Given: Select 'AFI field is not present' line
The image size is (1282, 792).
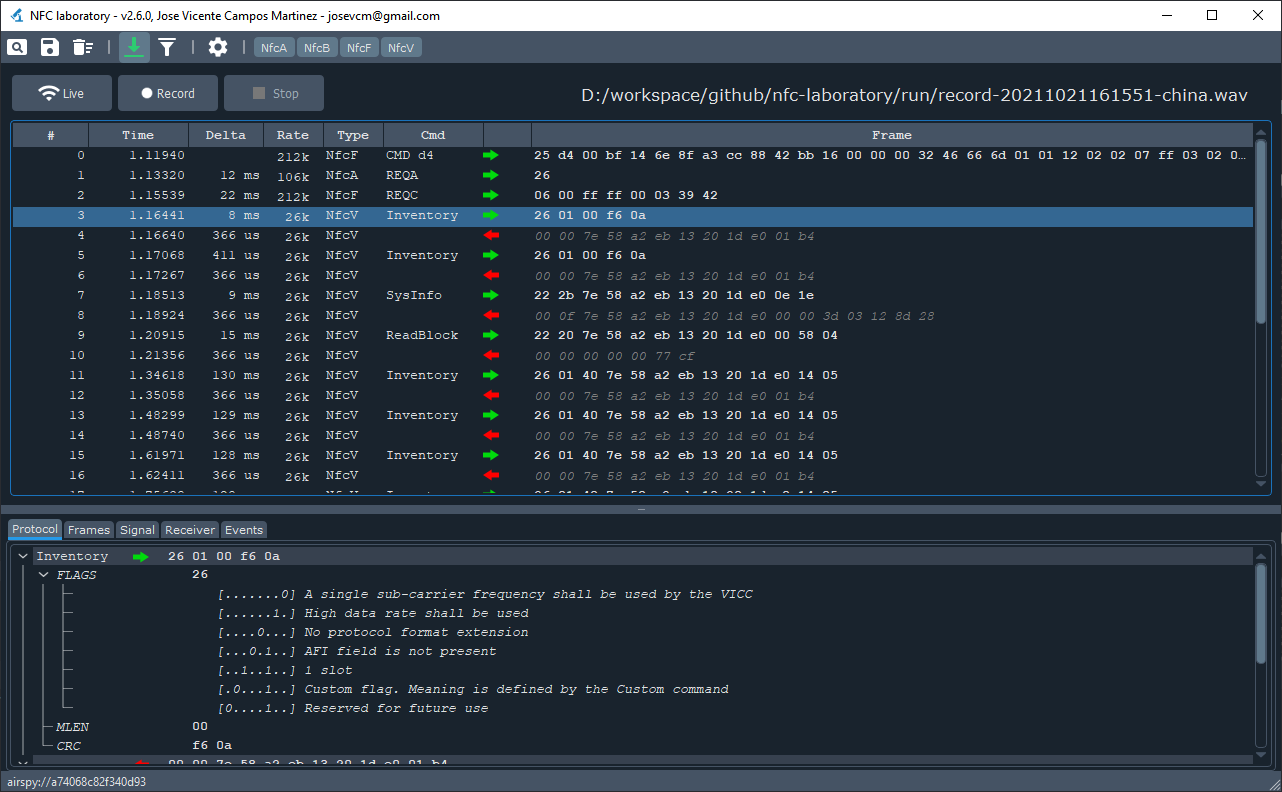Looking at the screenshot, I should pyautogui.click(x=357, y=651).
